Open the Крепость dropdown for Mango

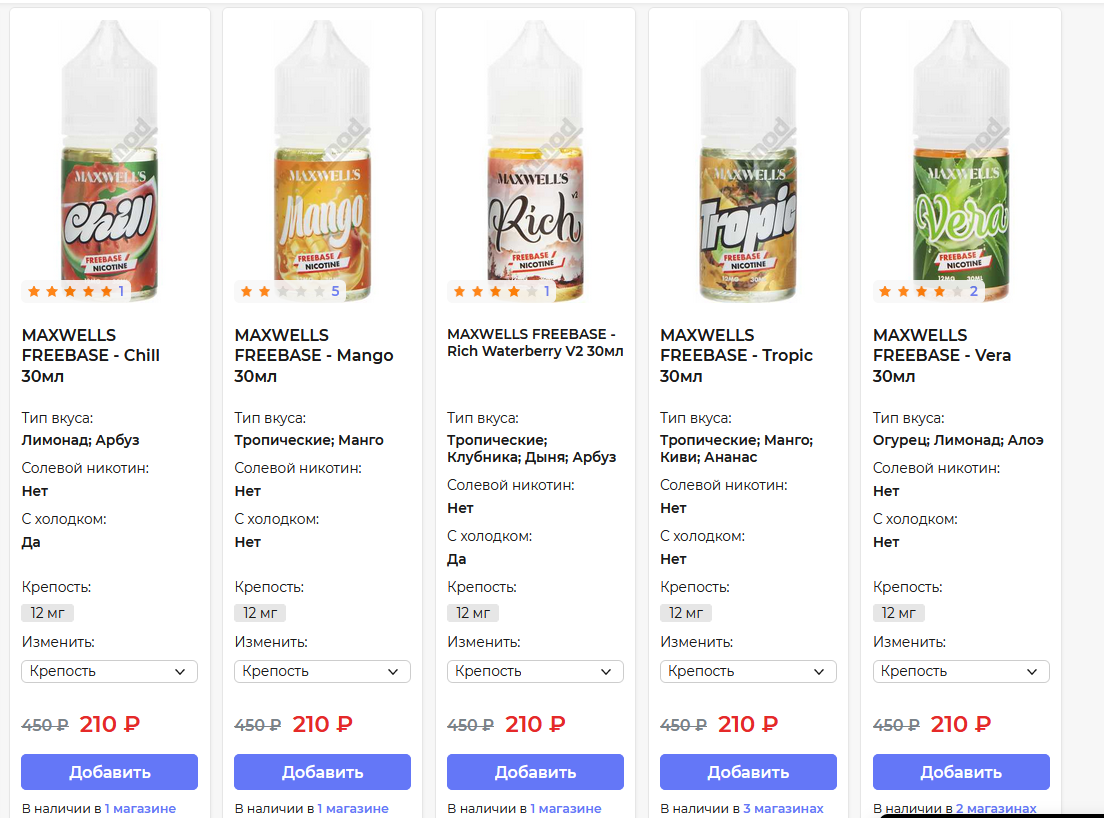coord(322,671)
